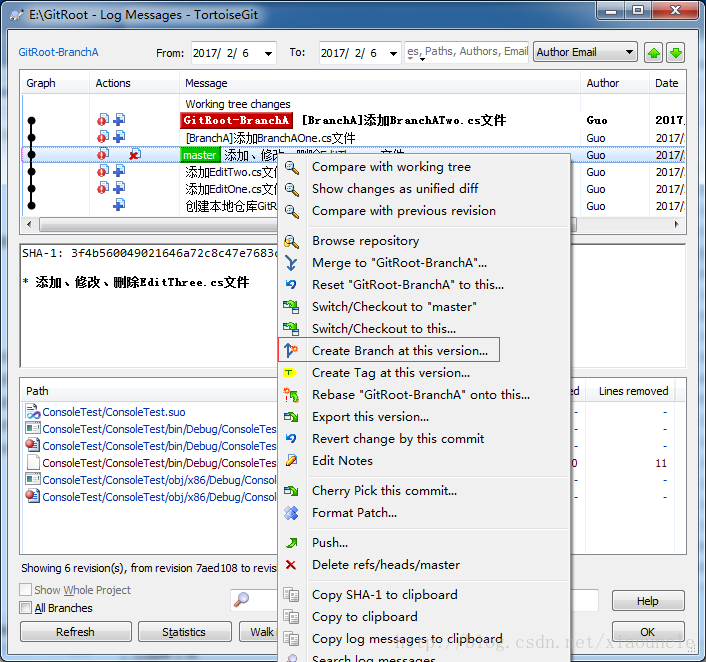The width and height of the screenshot is (706, 662).
Task: Click the Browse repository magnifier icon
Action: tap(291, 241)
